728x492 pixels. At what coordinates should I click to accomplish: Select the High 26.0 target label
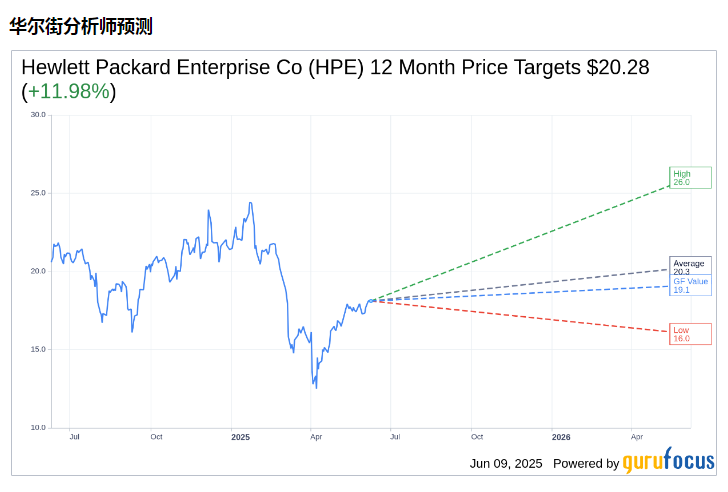[x=690, y=178]
